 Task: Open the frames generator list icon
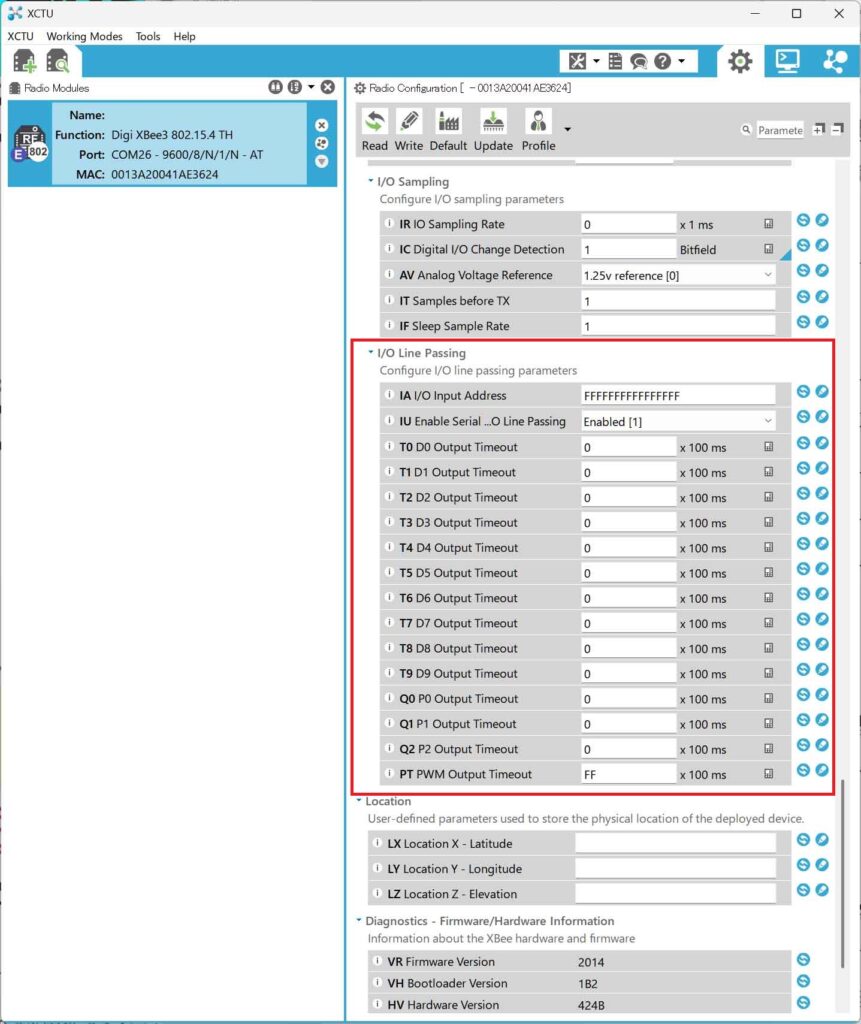(615, 61)
